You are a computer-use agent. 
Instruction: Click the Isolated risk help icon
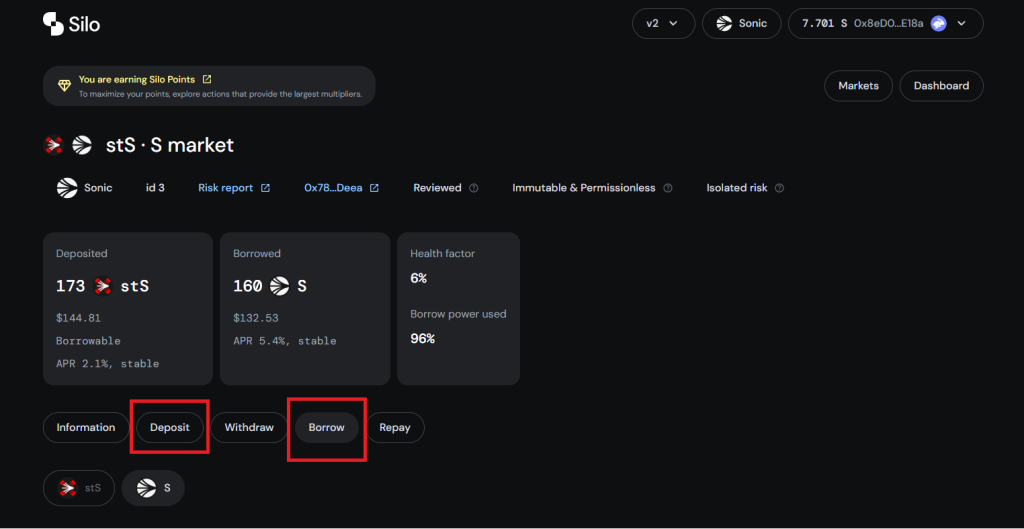click(778, 188)
